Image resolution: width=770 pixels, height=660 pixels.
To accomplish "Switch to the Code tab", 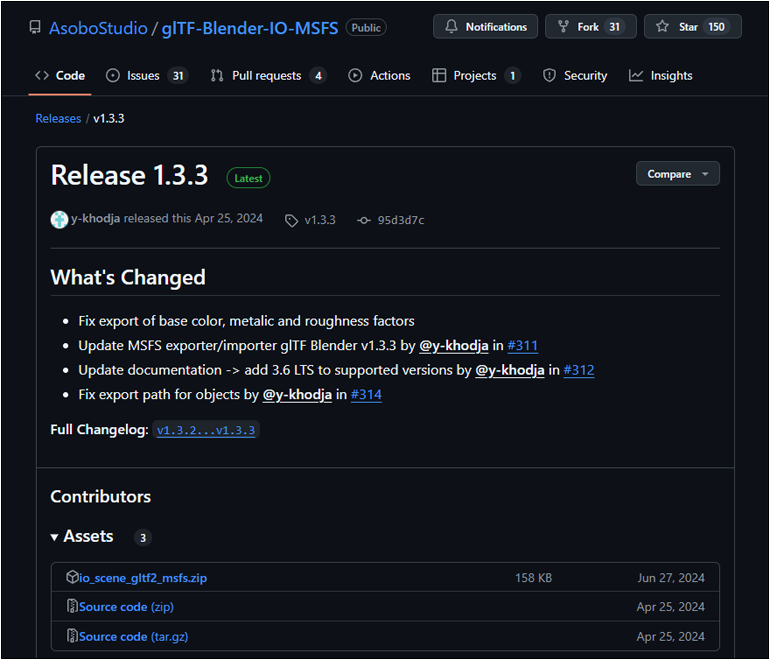I will tap(60, 76).
